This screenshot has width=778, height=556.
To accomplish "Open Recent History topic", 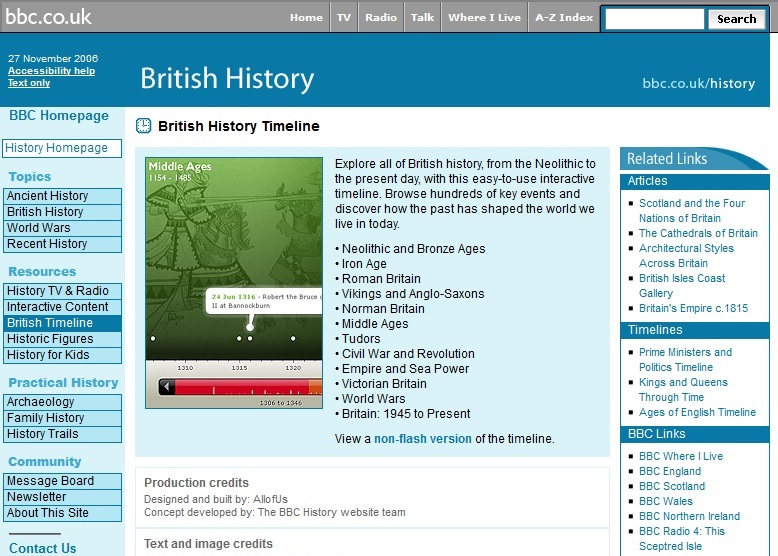I will point(63,244).
